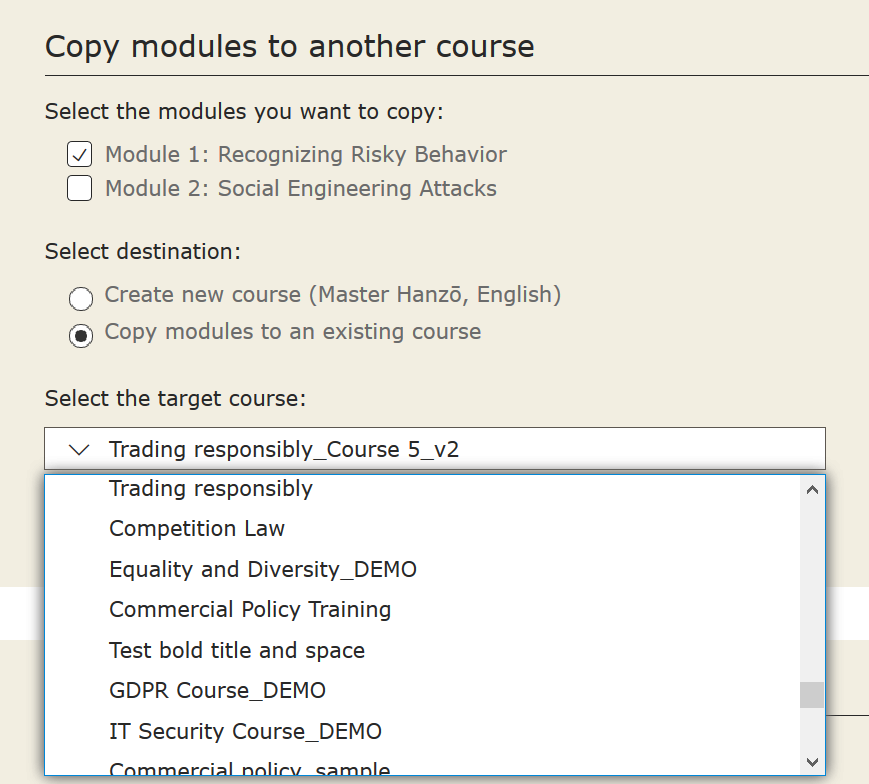
Task: Click the scrollbar track above the thumb
Action: [x=812, y=592]
